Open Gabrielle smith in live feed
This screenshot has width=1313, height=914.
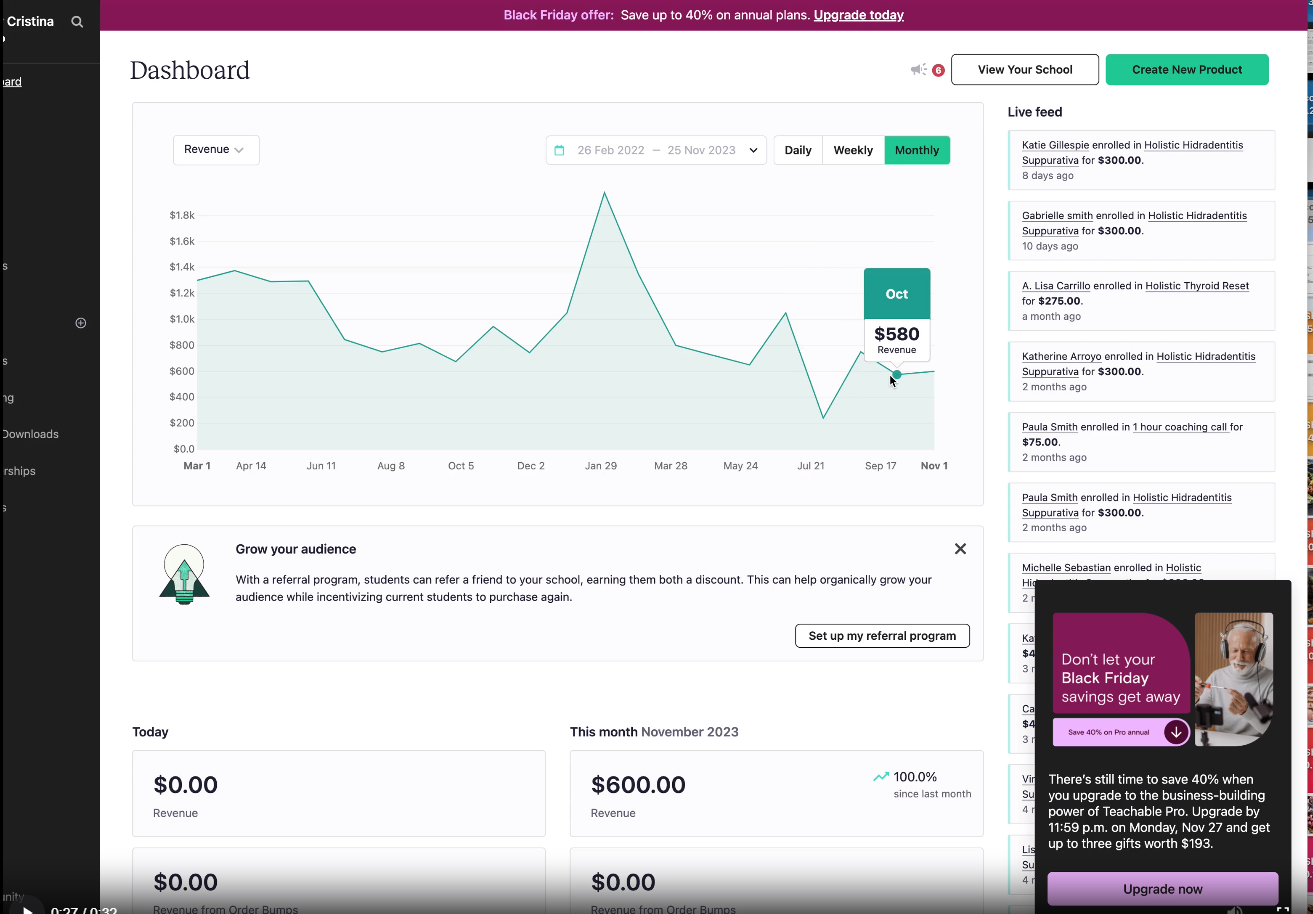(x=1057, y=216)
